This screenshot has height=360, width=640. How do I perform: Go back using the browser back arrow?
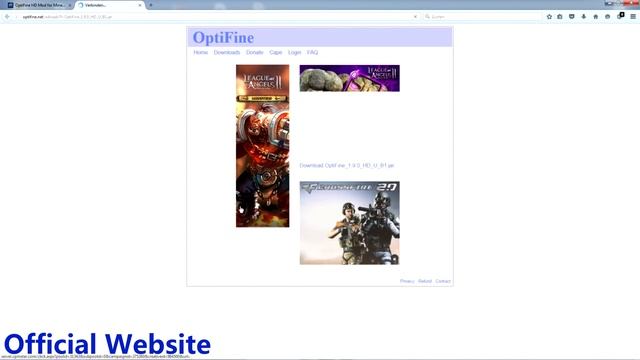7,17
